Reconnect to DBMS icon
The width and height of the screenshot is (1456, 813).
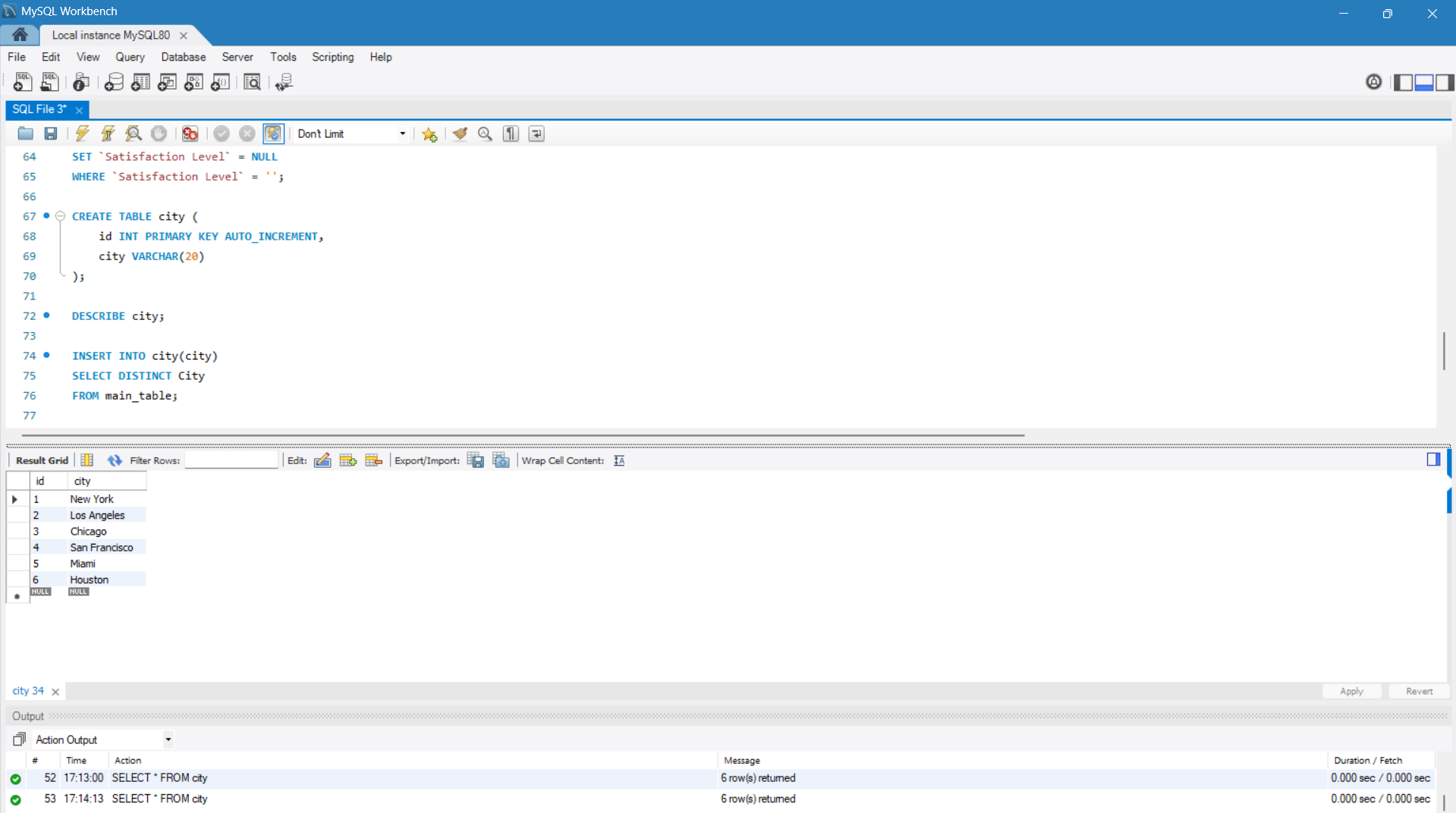point(284,82)
